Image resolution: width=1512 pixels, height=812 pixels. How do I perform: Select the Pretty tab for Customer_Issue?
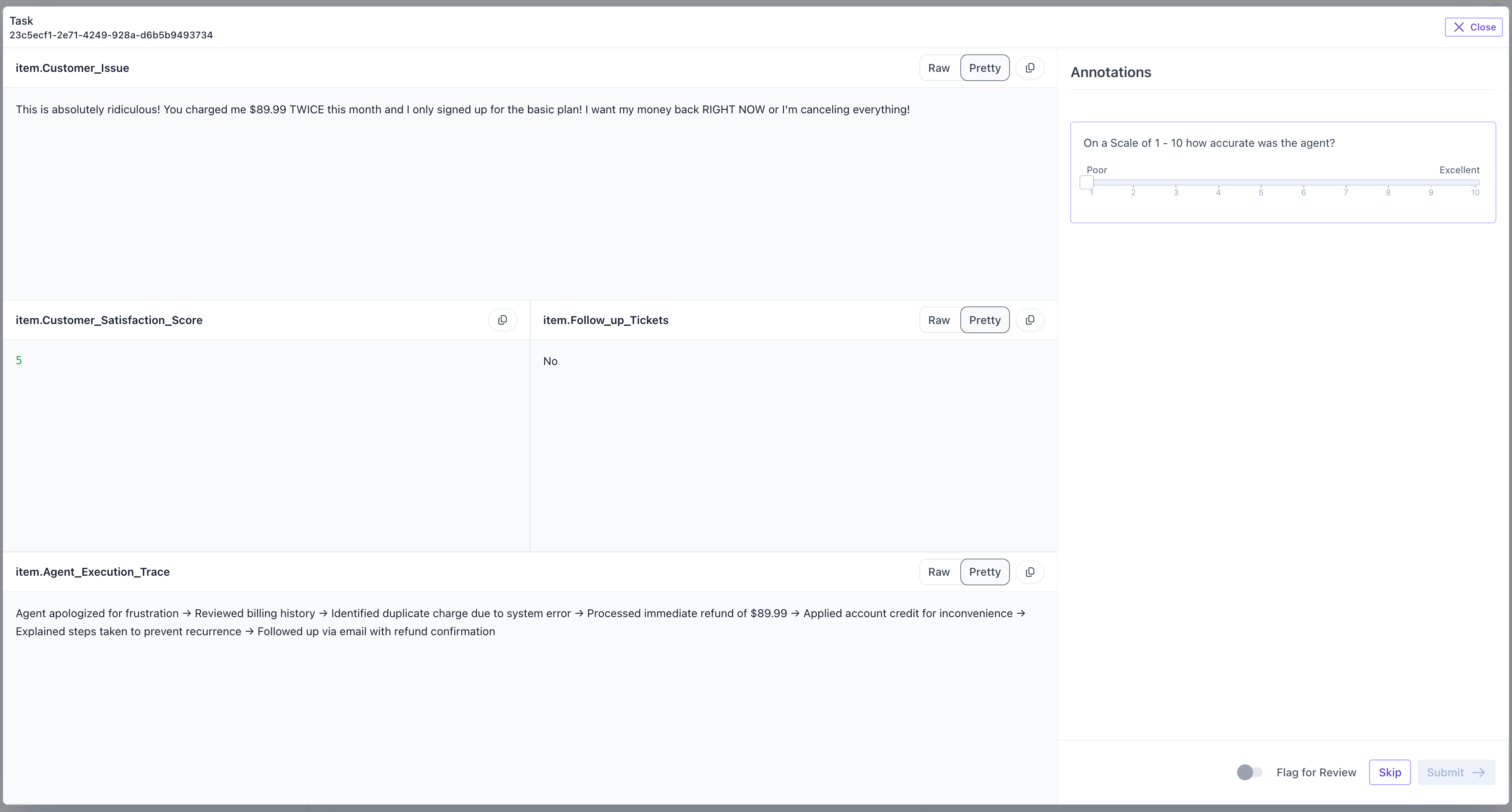[x=984, y=67]
